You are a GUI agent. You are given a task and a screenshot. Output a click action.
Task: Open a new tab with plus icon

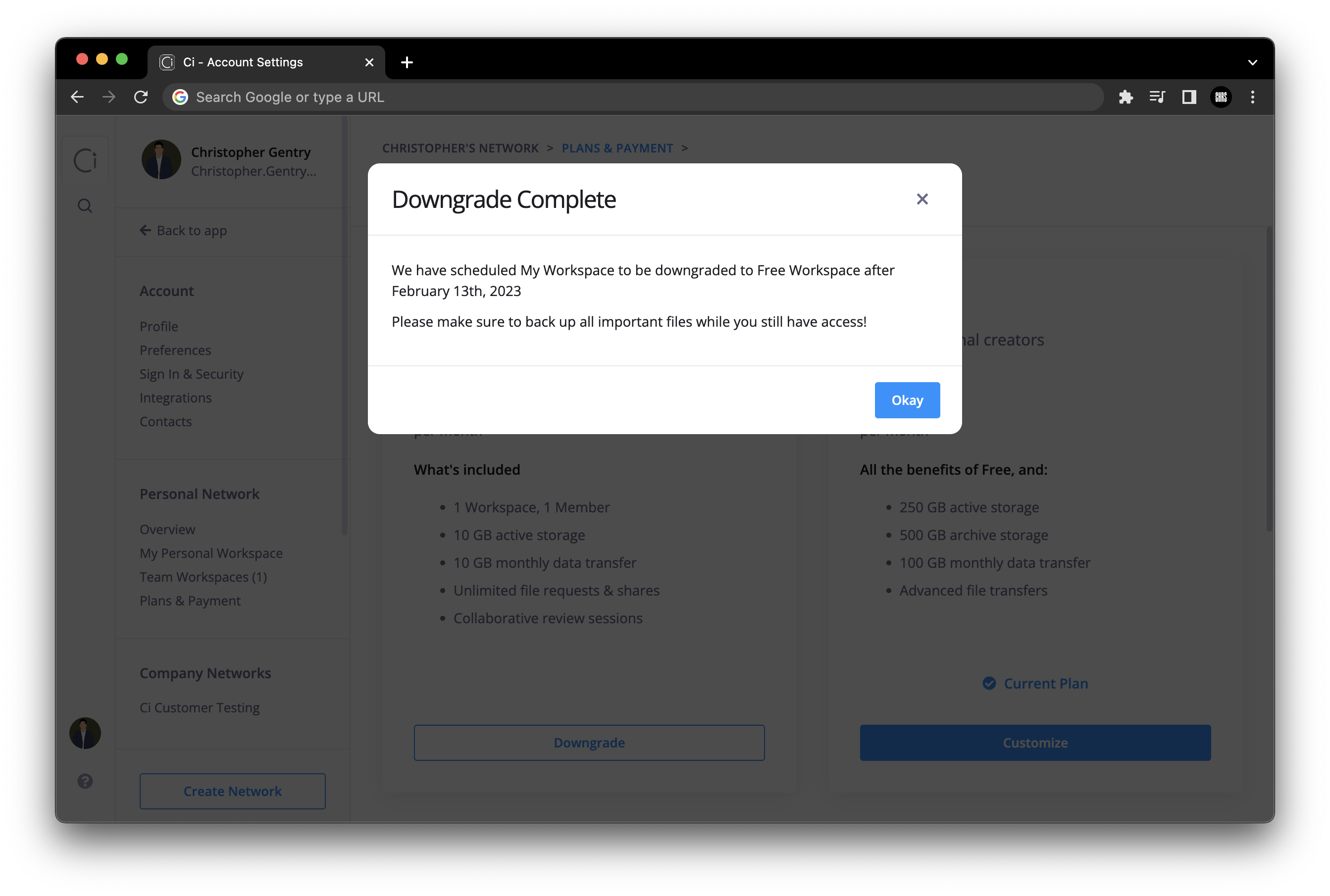point(407,62)
